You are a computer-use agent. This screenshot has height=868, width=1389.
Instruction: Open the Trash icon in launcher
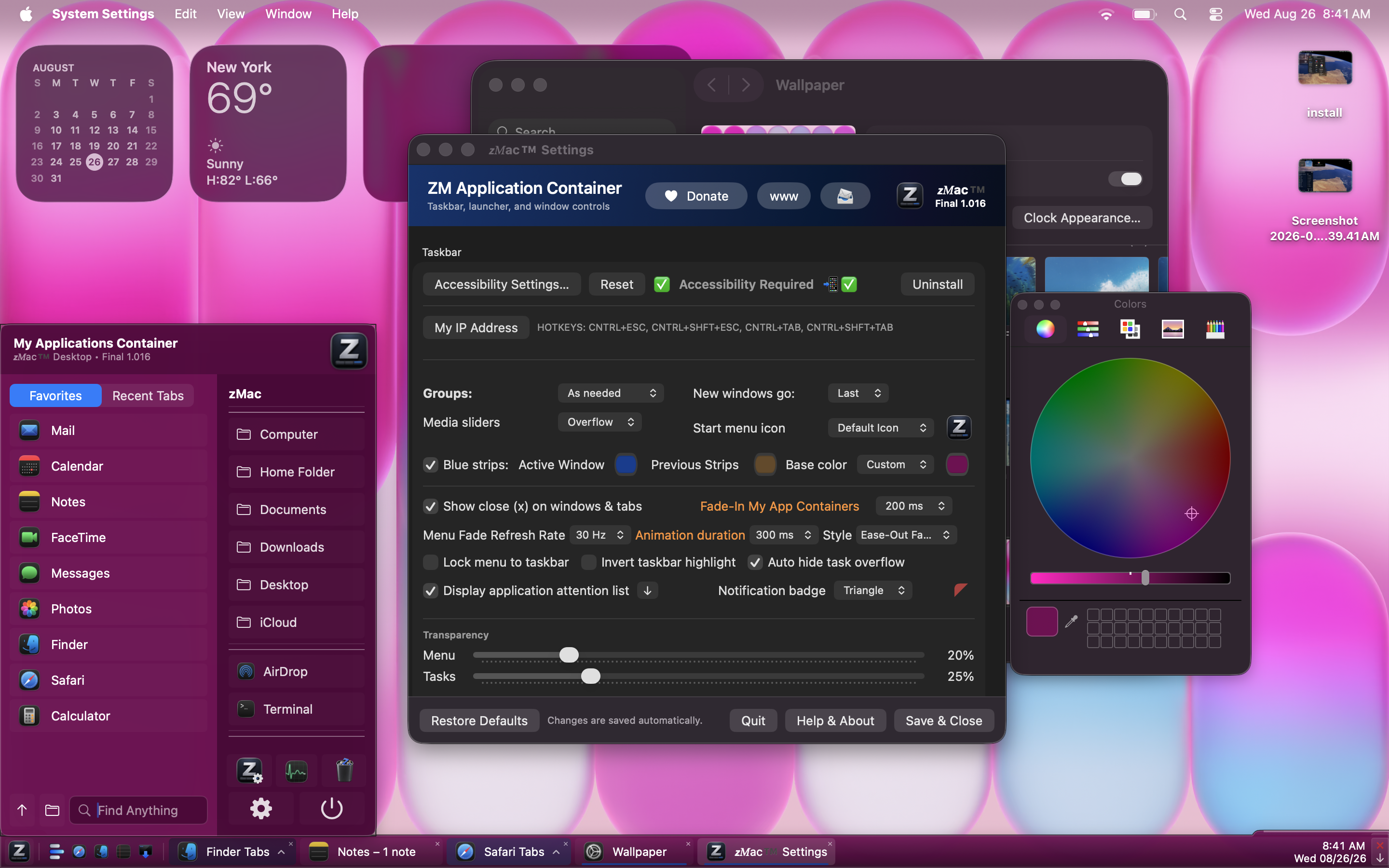click(344, 771)
